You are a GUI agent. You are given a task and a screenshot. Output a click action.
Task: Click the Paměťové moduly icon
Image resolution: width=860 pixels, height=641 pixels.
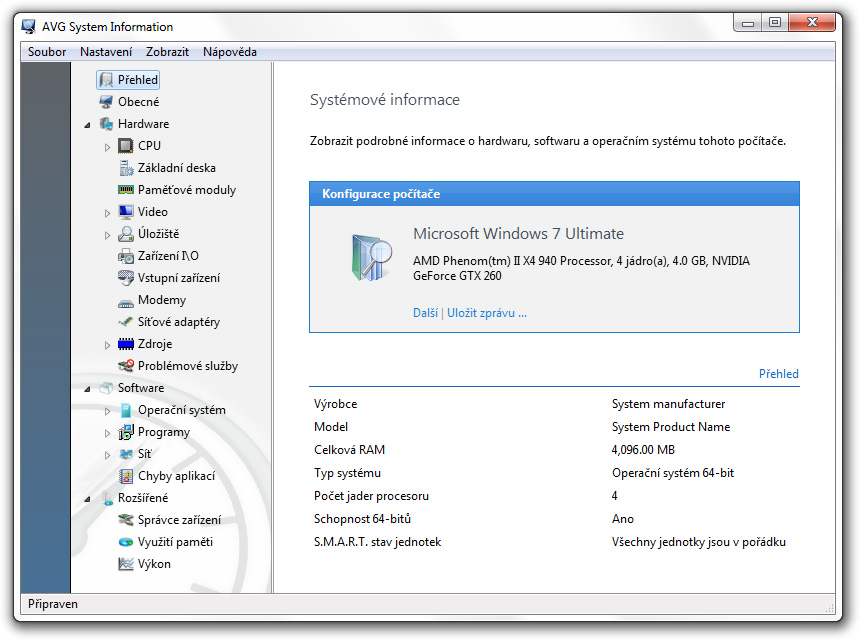[126, 190]
